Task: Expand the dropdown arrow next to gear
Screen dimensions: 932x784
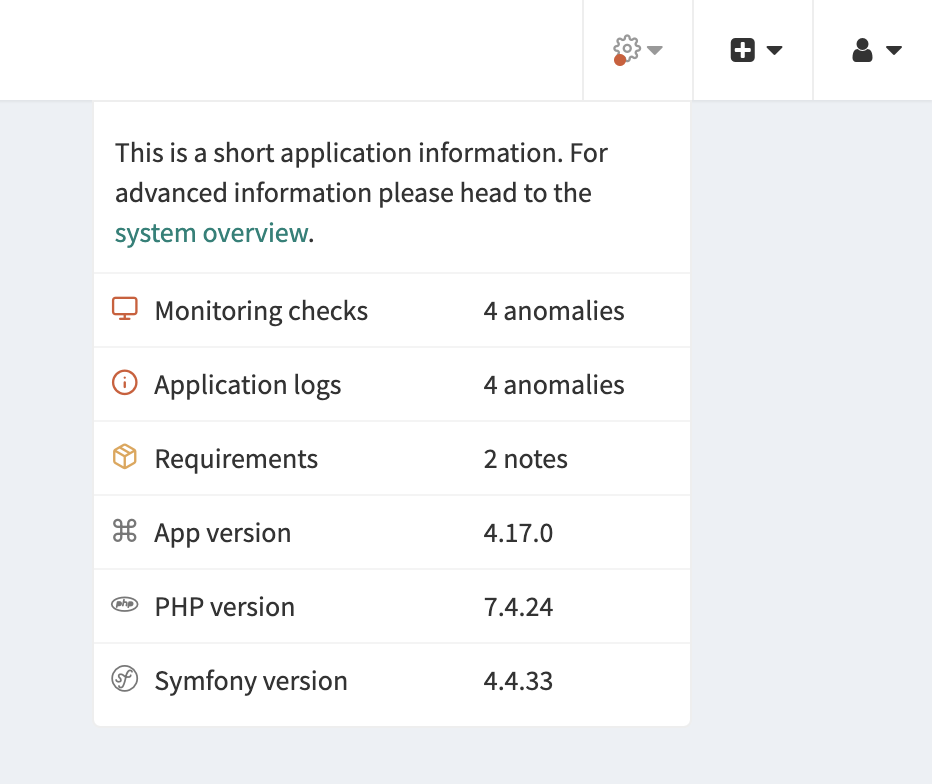Action: pos(655,49)
